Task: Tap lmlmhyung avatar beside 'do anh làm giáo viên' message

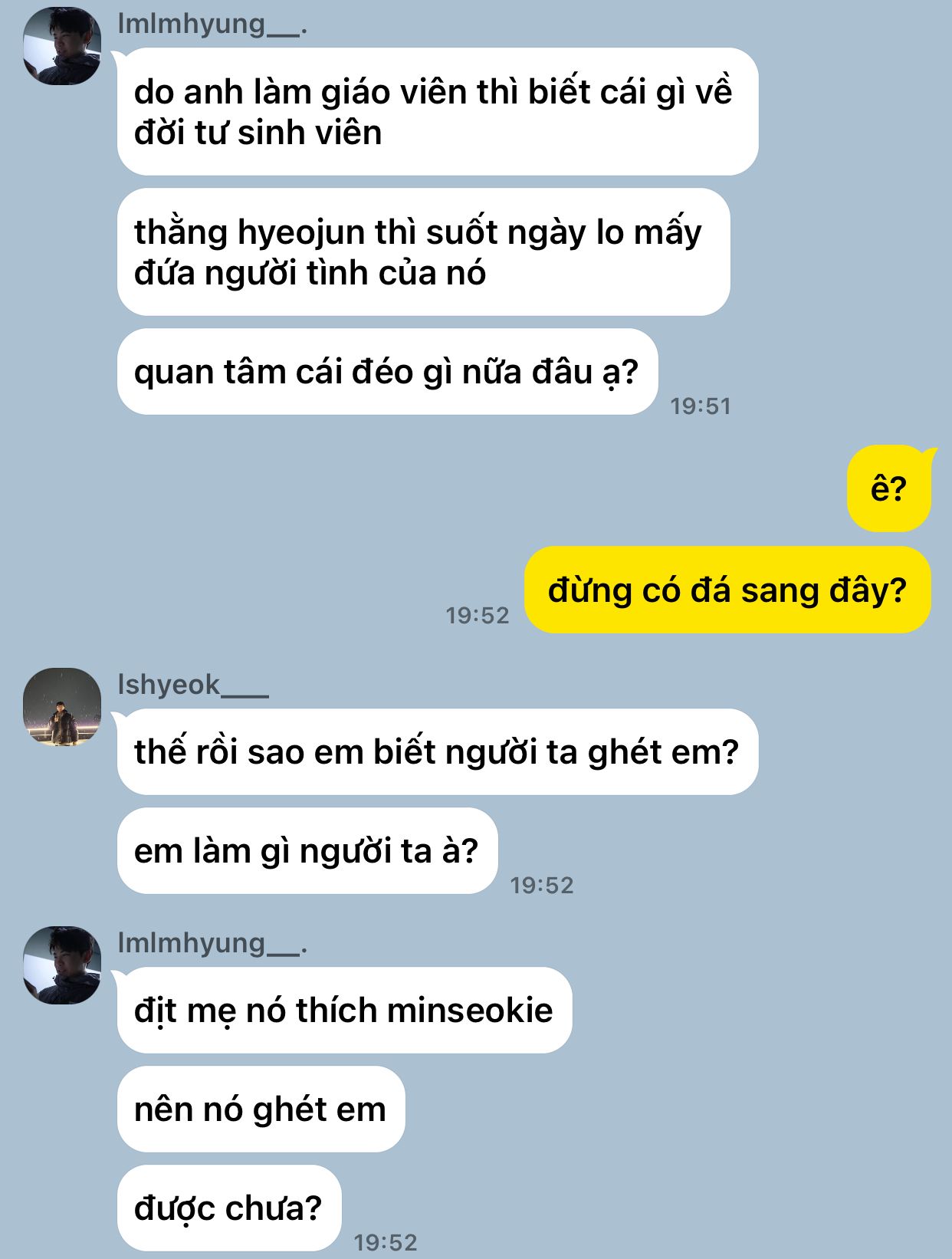Action: tap(62, 46)
